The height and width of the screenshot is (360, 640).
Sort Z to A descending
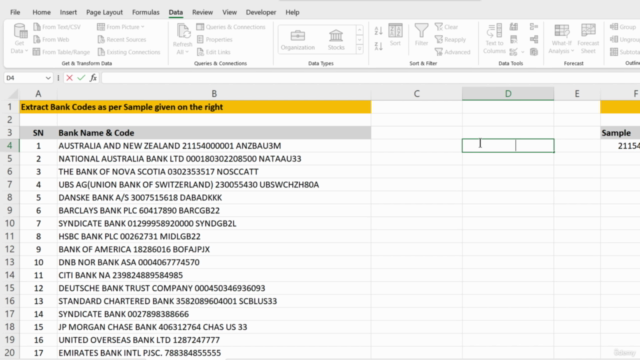tap(378, 47)
